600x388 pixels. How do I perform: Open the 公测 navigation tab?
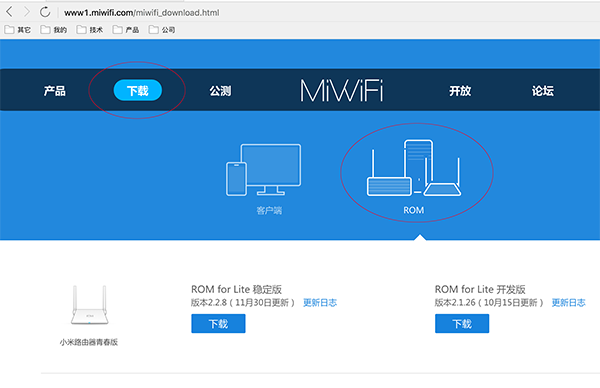coord(220,91)
